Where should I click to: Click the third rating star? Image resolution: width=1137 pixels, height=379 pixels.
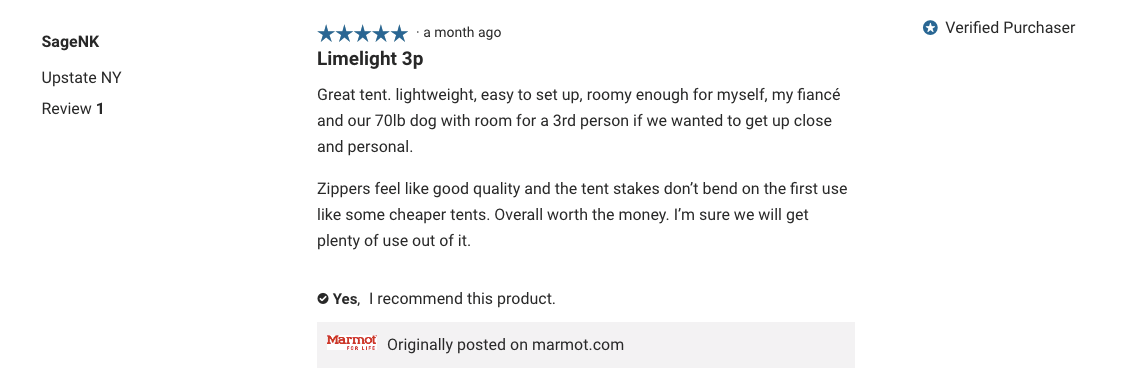click(363, 33)
